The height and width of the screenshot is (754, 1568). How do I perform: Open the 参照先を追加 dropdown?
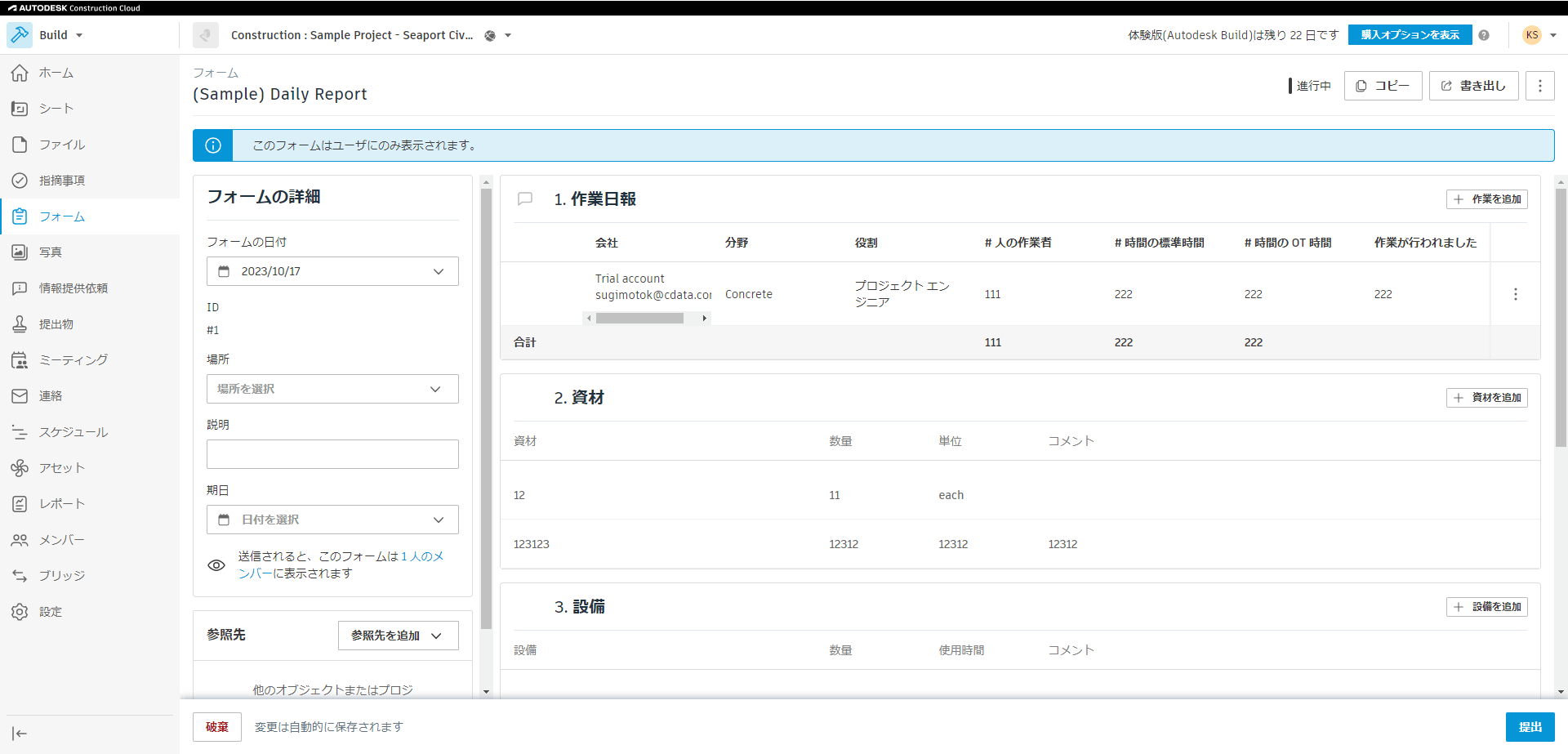click(399, 636)
